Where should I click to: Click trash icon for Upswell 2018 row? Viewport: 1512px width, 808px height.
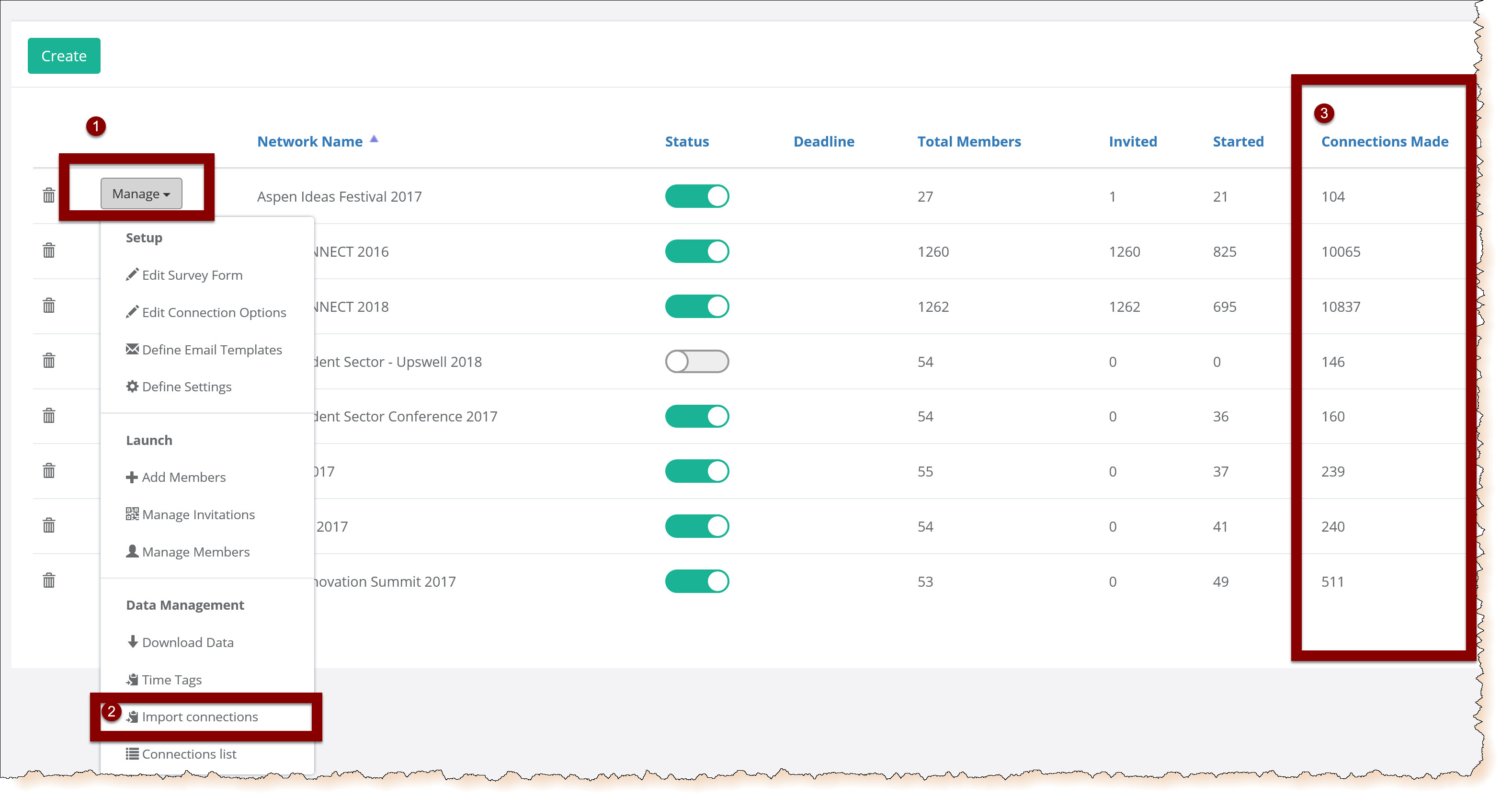49,360
